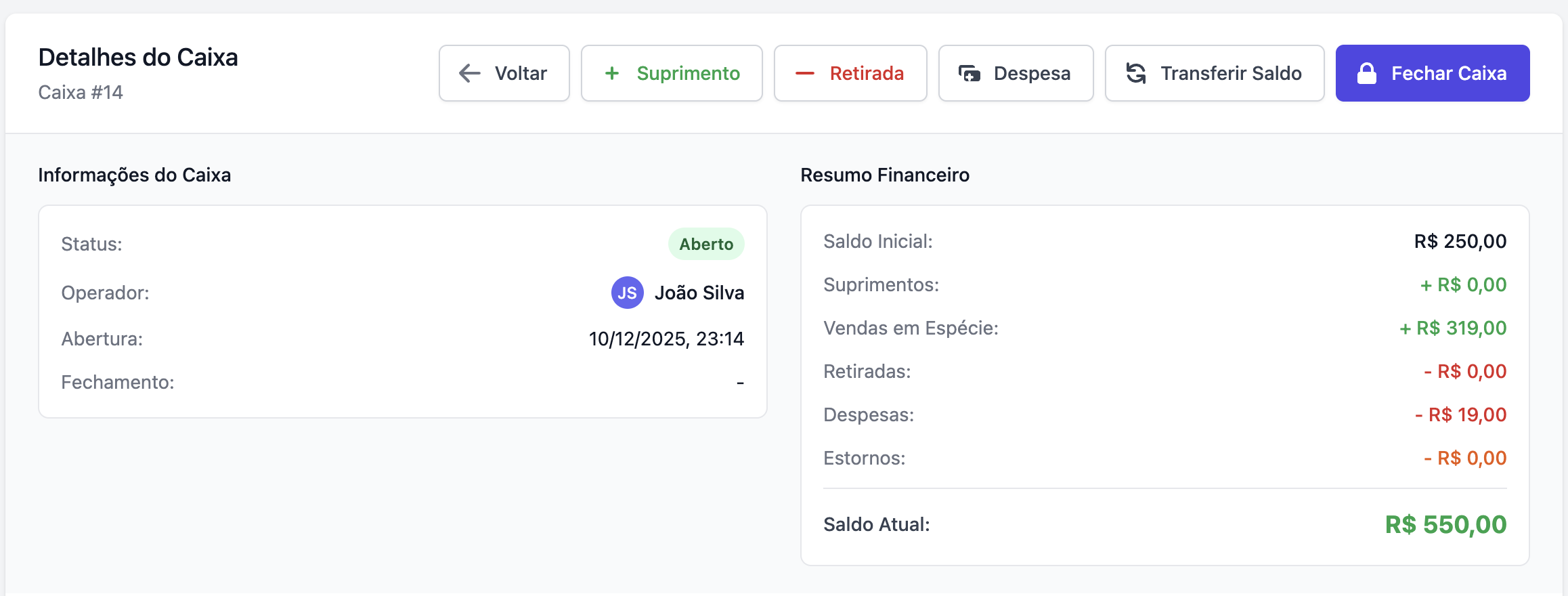Image resolution: width=1568 pixels, height=596 pixels.
Task: Click the Despesas amount of R$ 19,00
Action: coord(1460,415)
